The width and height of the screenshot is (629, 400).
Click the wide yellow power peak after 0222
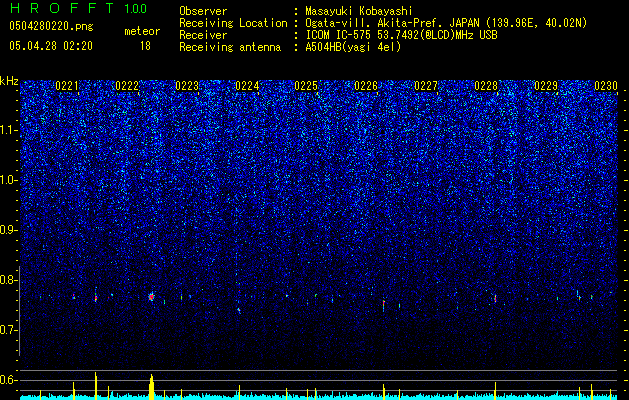point(151,387)
